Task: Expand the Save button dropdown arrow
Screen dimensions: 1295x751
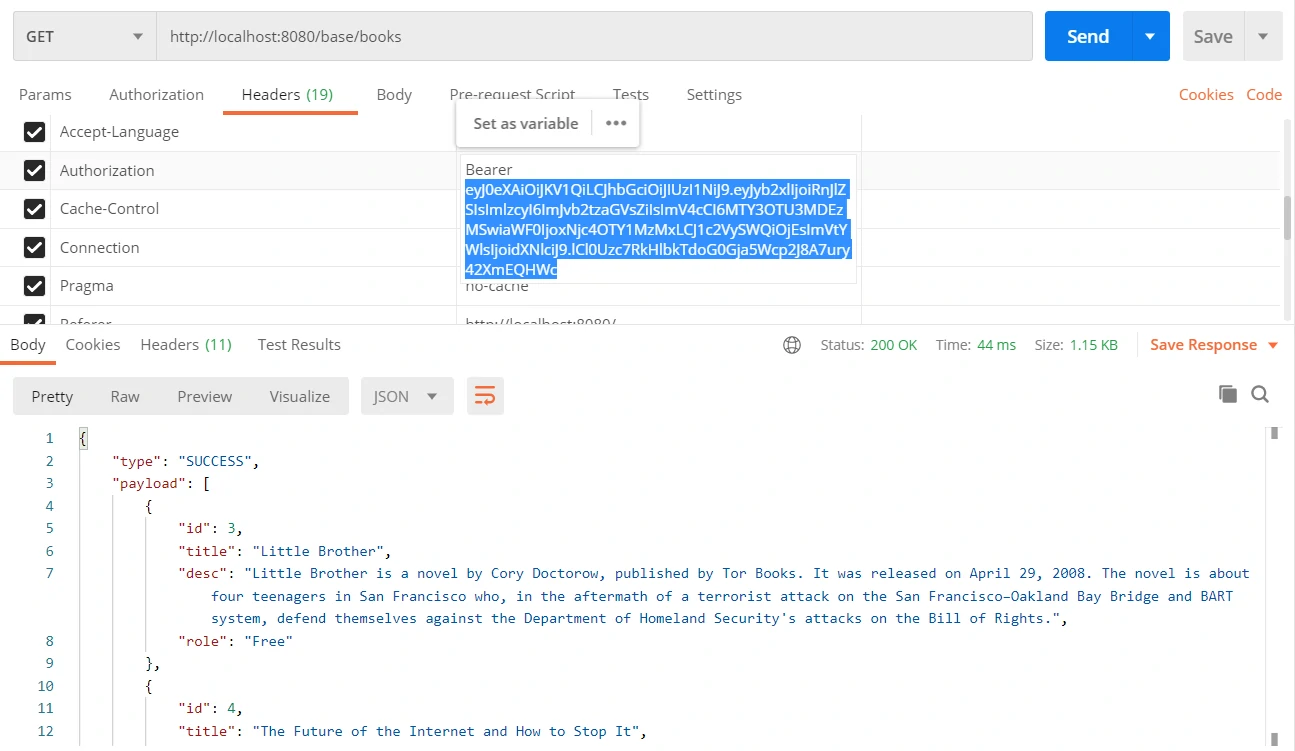Action: click(1263, 37)
